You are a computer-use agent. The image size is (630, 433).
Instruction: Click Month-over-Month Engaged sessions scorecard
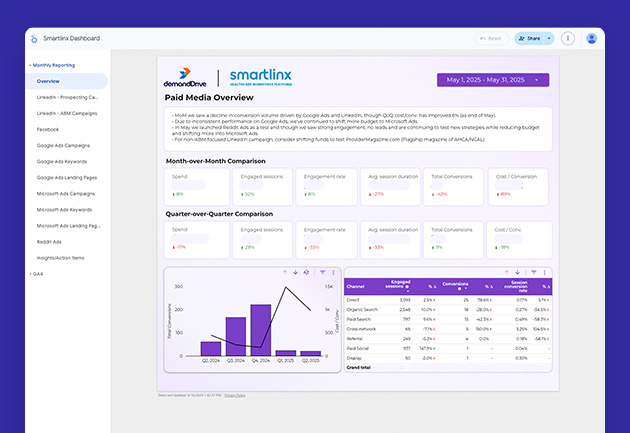click(x=262, y=187)
